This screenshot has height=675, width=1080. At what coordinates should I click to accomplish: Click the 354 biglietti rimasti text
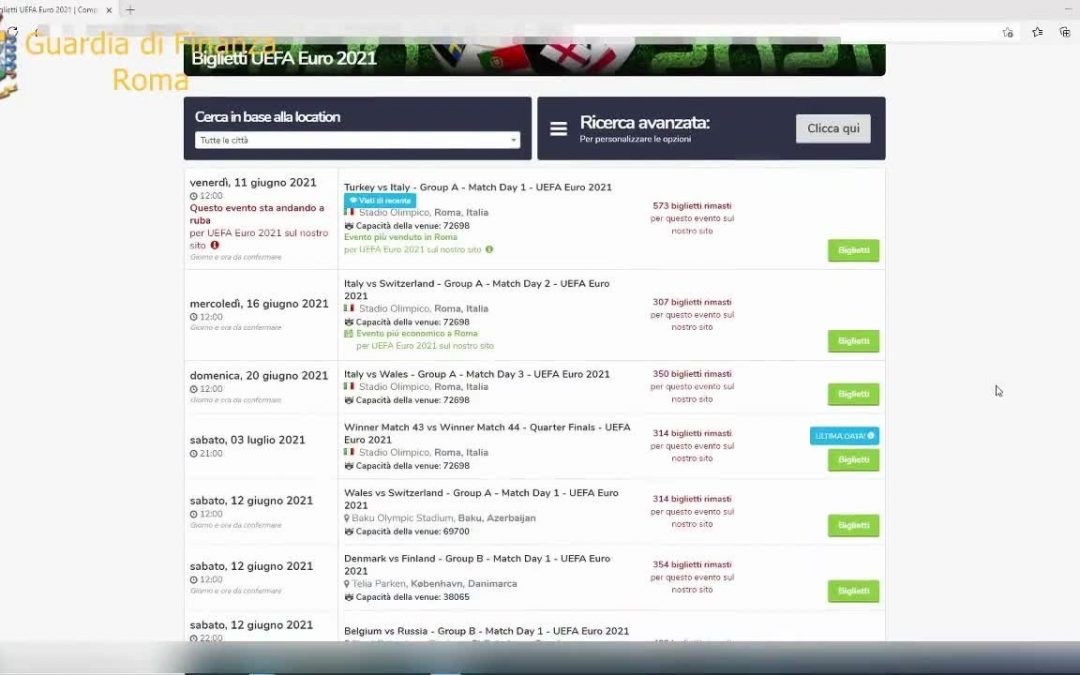692,565
